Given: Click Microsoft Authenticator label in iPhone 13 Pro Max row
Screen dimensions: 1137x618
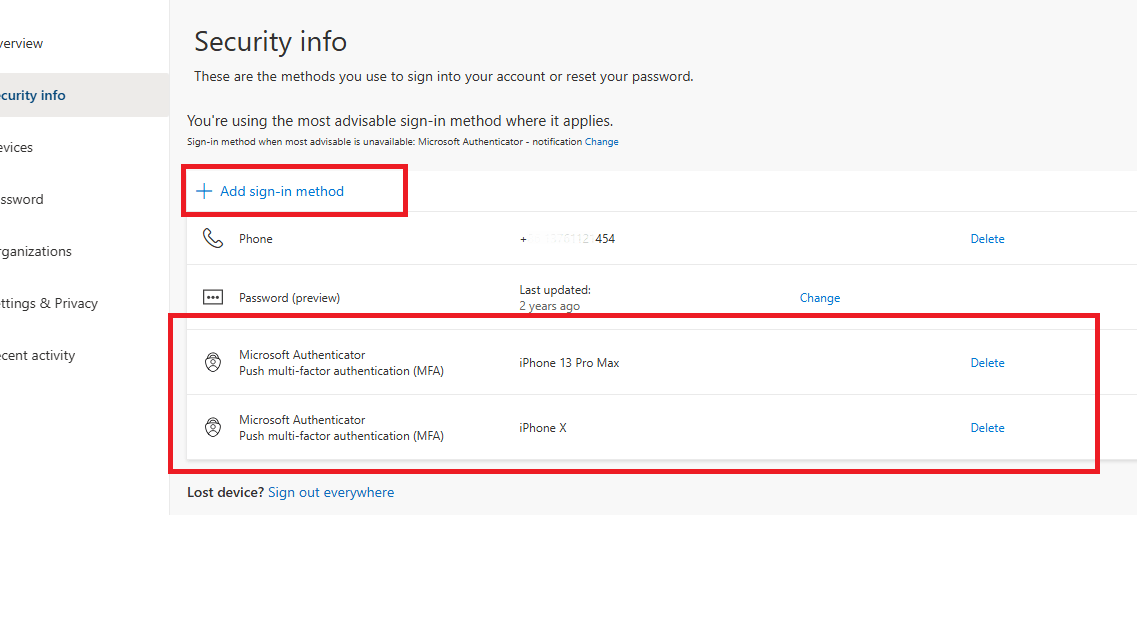Looking at the screenshot, I should coord(302,355).
